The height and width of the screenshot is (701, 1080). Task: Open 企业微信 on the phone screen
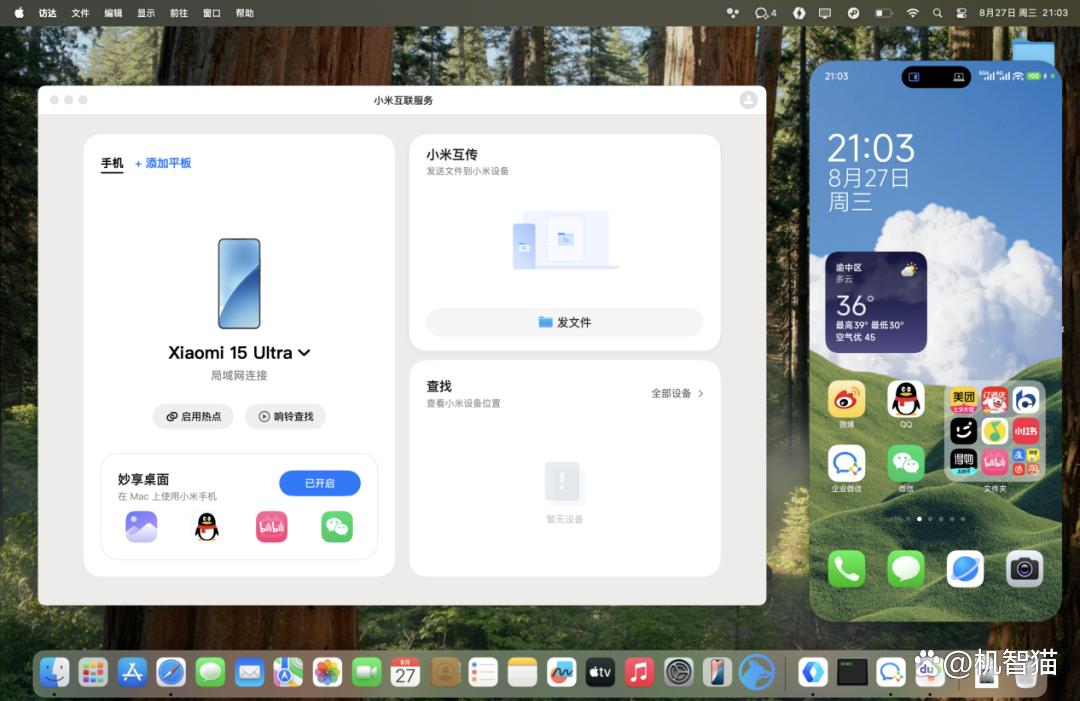(847, 463)
